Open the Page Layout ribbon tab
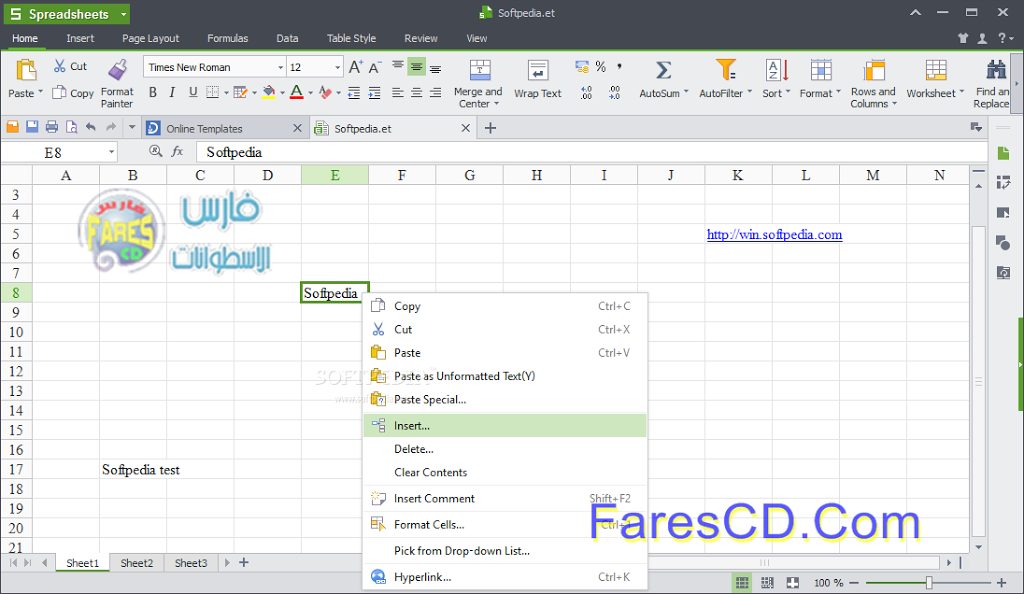Image resolution: width=1024 pixels, height=594 pixels. click(150, 39)
